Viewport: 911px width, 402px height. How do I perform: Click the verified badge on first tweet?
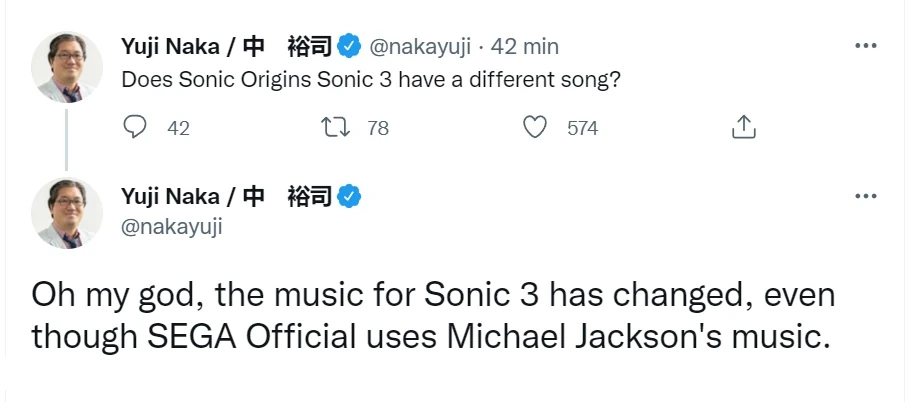[x=349, y=46]
